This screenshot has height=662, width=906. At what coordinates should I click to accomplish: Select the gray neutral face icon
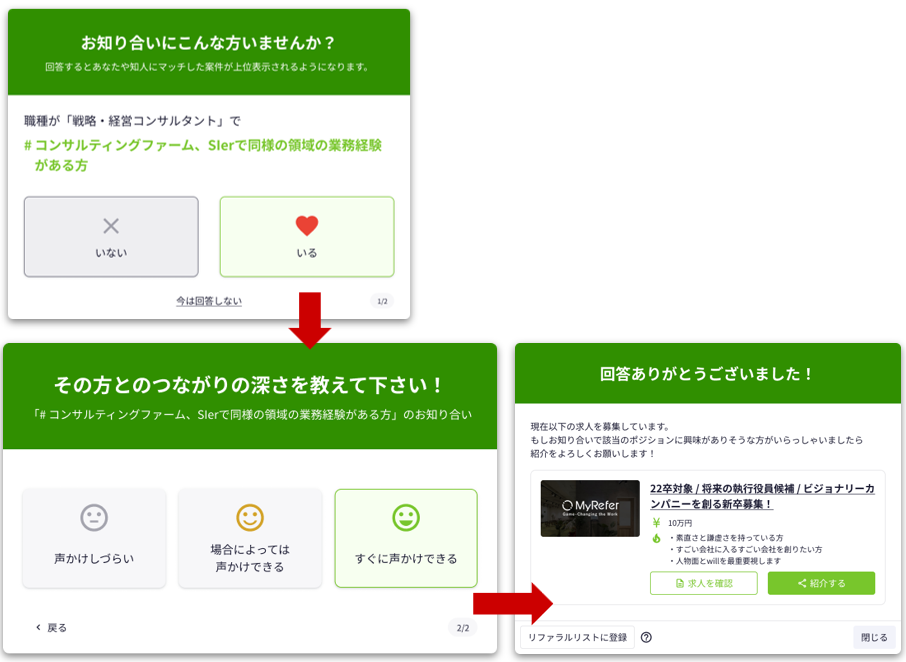click(94, 517)
